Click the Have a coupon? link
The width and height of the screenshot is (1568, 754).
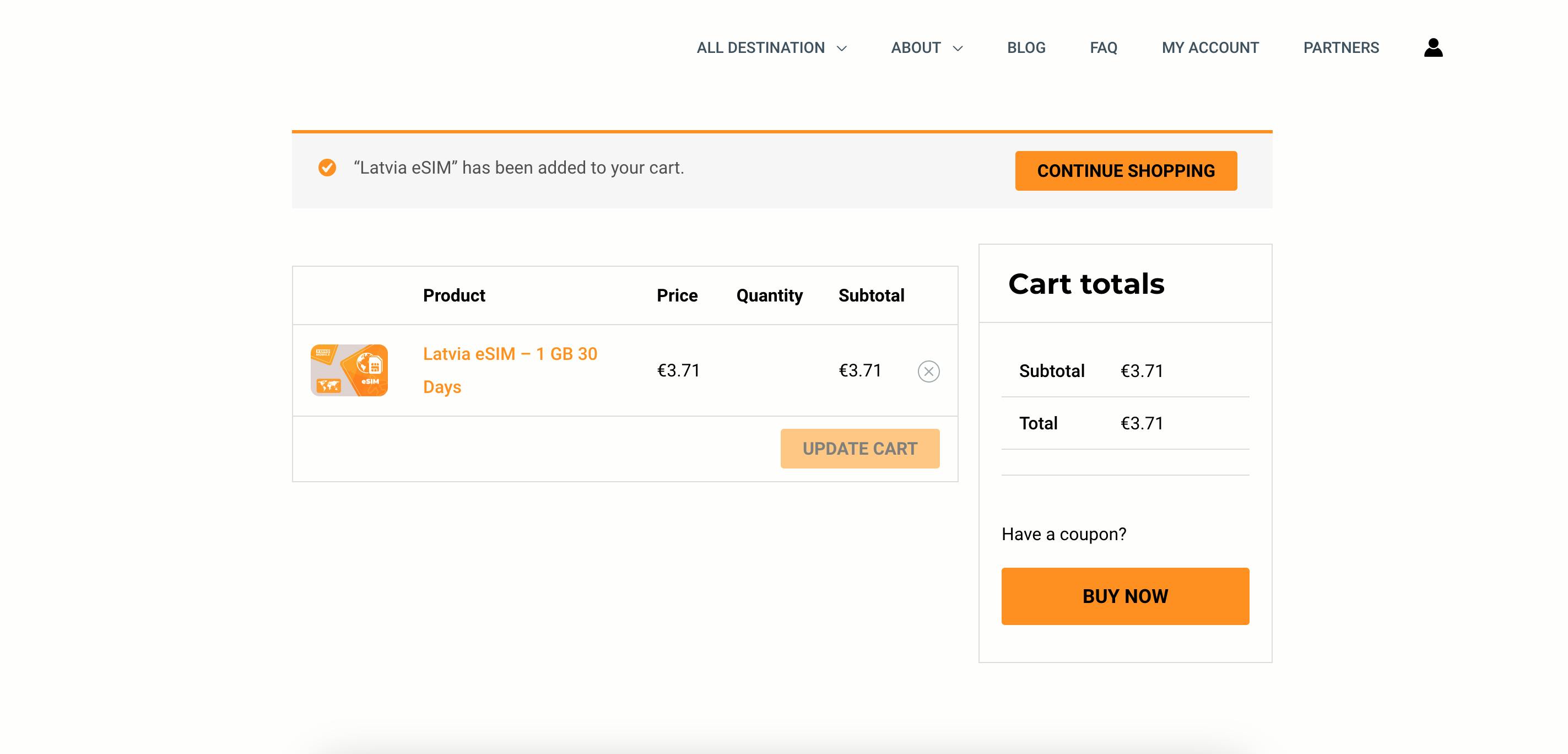click(x=1063, y=534)
